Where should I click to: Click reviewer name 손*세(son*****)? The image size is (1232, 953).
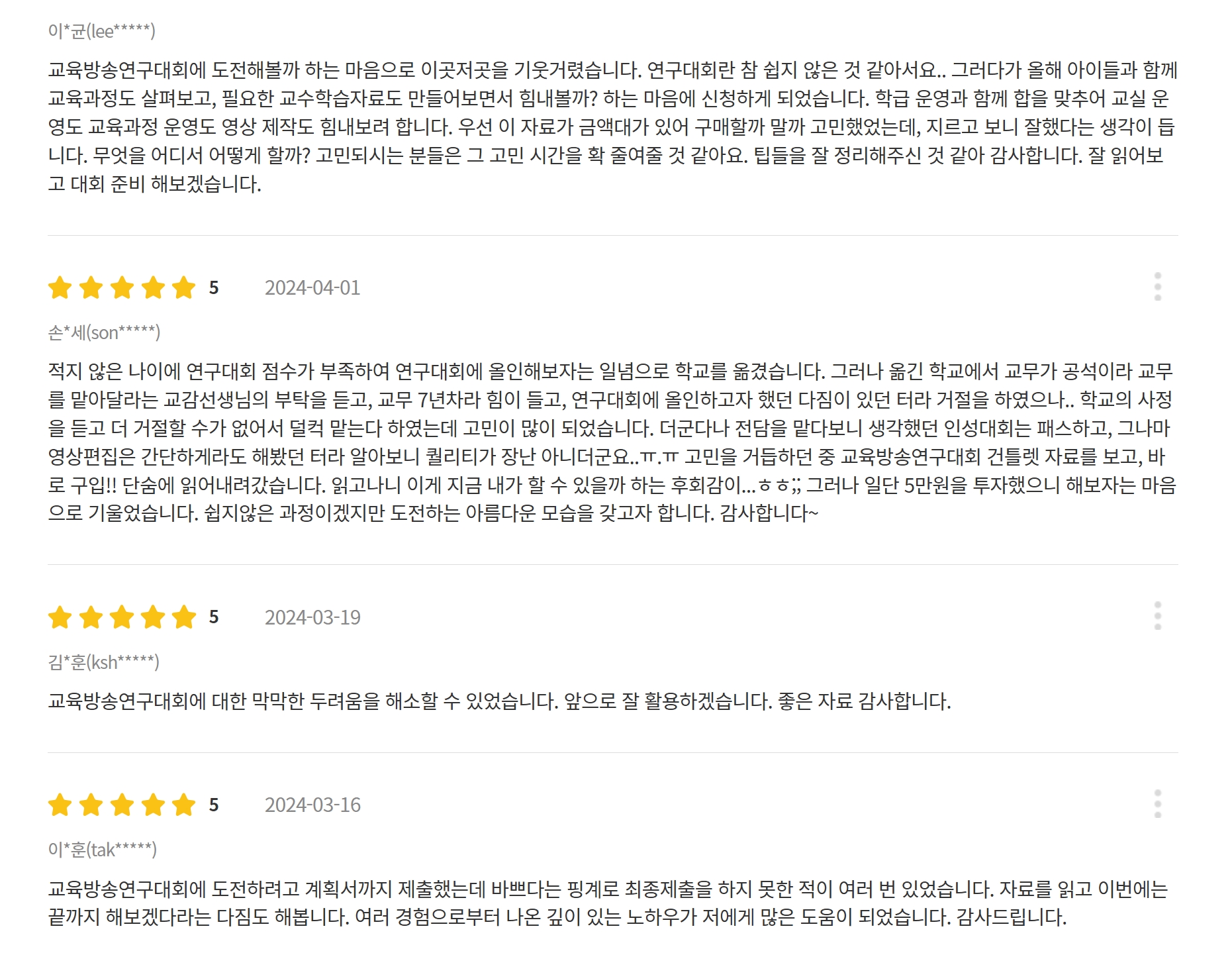tap(104, 332)
